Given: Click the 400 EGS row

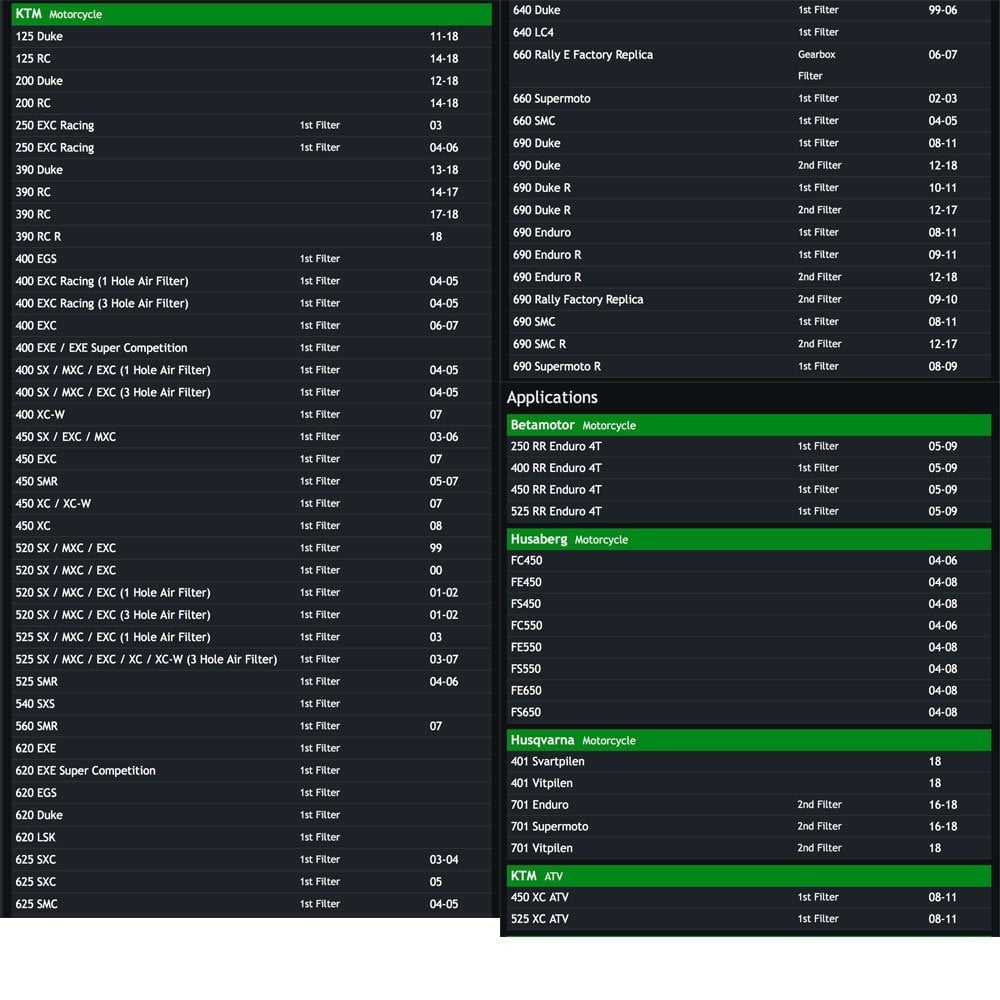Looking at the screenshot, I should 251,259.
